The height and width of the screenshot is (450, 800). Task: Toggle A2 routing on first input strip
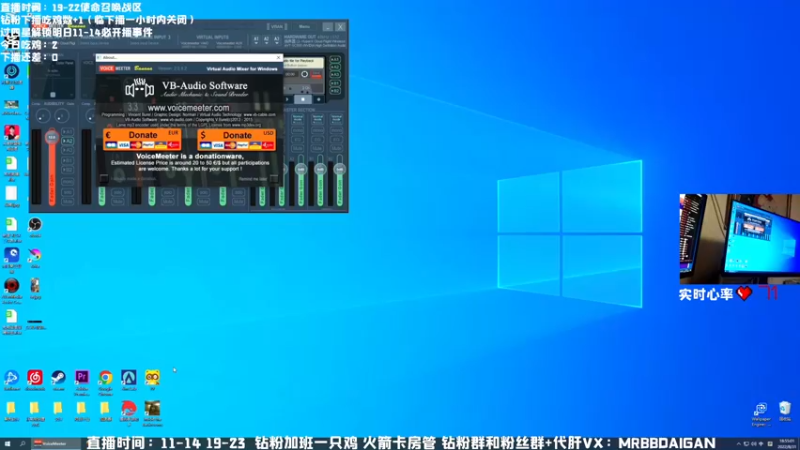click(67, 141)
